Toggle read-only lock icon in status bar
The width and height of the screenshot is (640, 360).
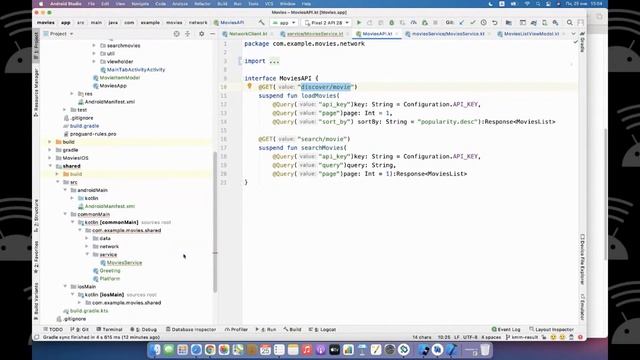point(544,337)
